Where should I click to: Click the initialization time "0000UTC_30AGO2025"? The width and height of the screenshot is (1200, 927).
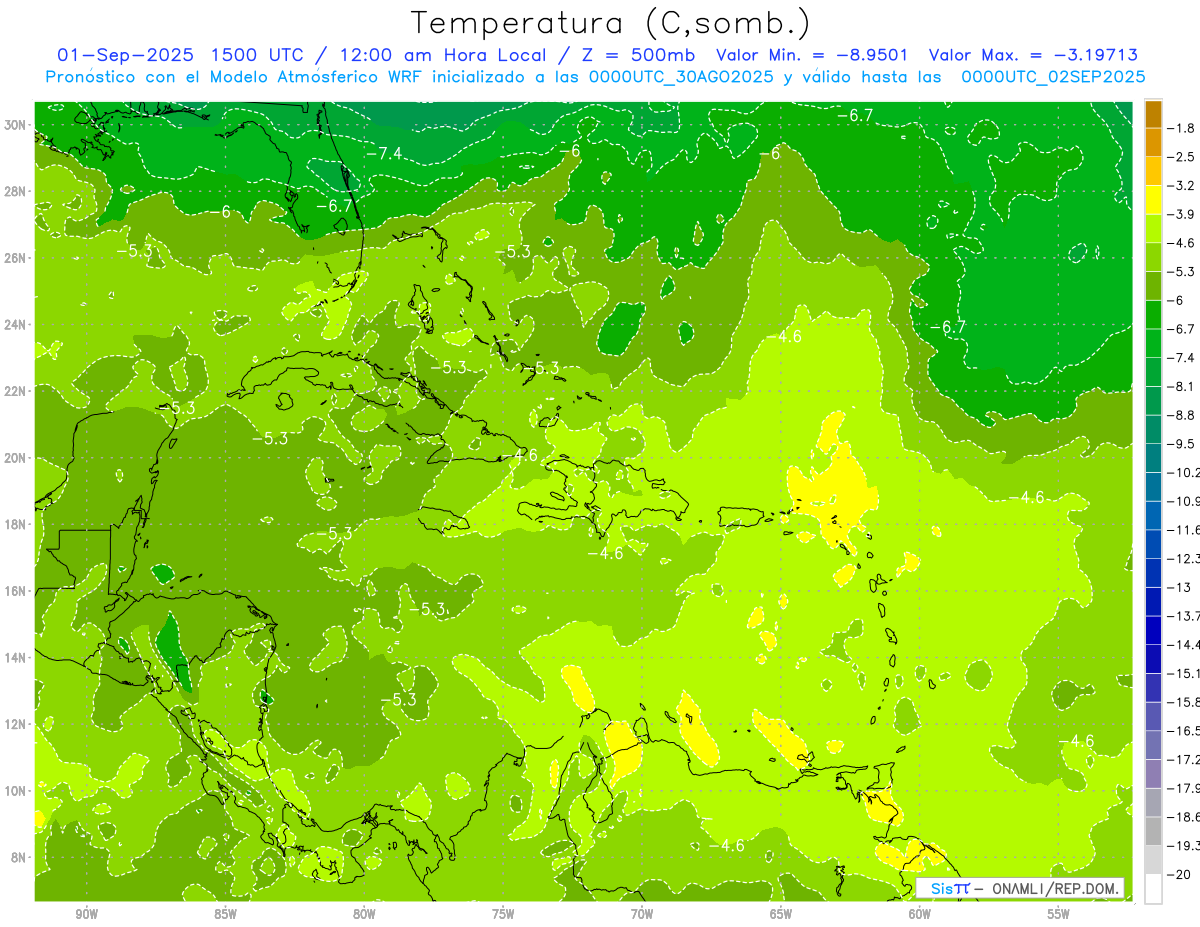pyautogui.click(x=681, y=77)
